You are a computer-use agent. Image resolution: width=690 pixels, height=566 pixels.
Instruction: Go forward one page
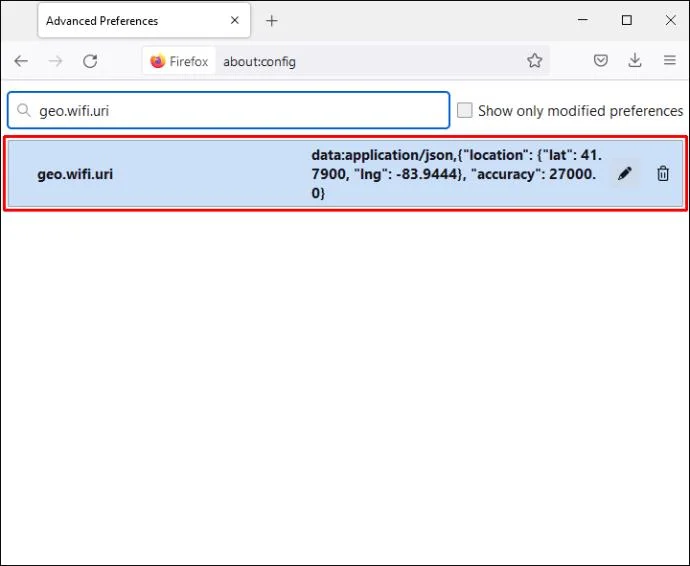pyautogui.click(x=55, y=61)
